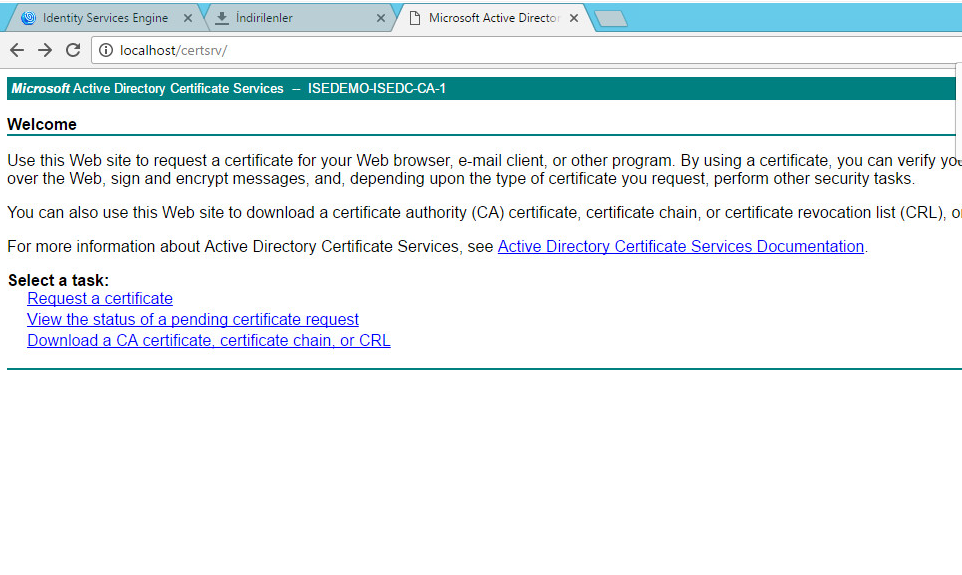Click the ISEDEMO-ISEDC-CA-1 banner text
Screen dimensions: 962x575
377,89
